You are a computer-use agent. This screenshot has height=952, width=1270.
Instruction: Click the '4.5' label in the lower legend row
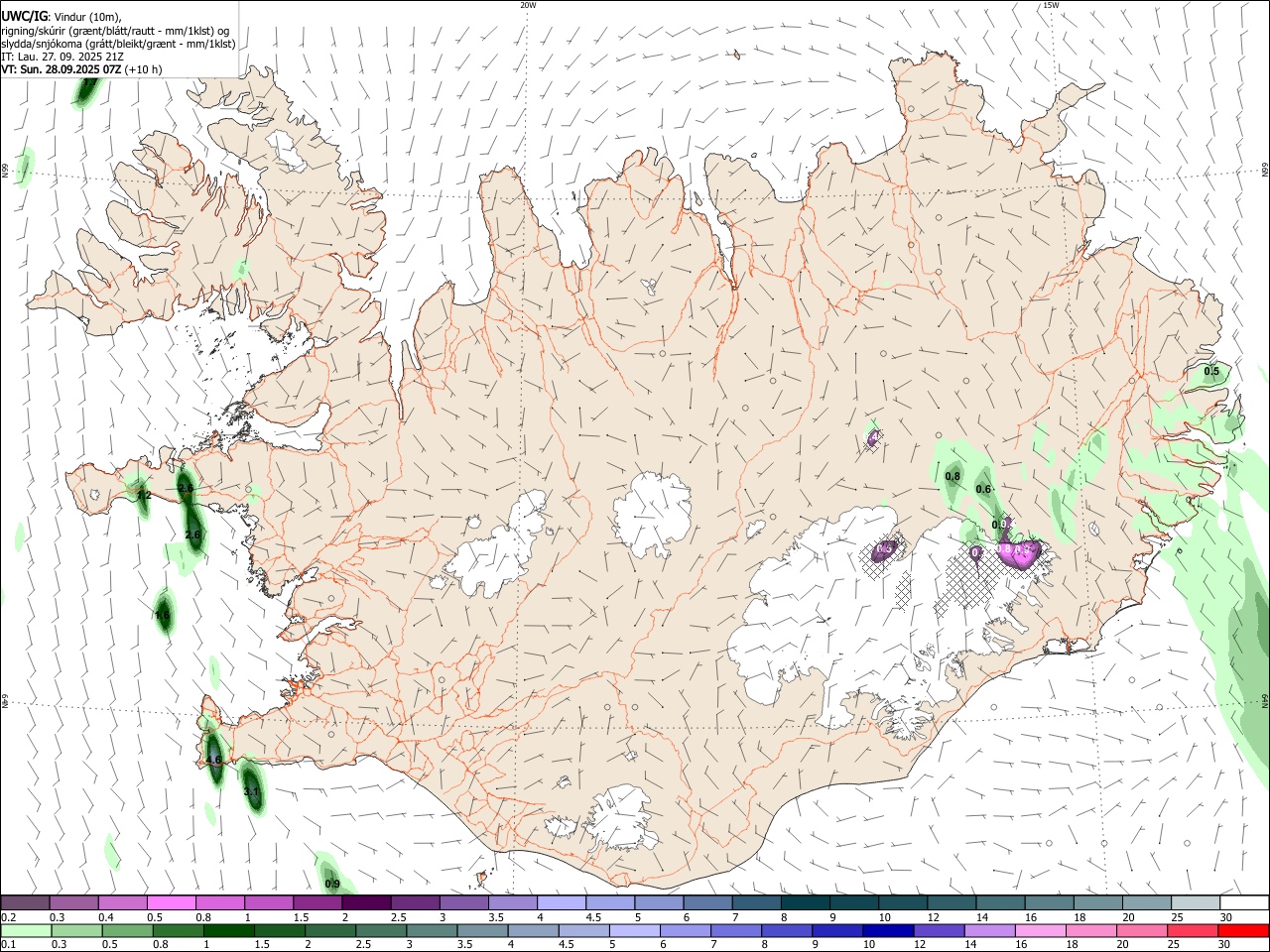[566, 945]
